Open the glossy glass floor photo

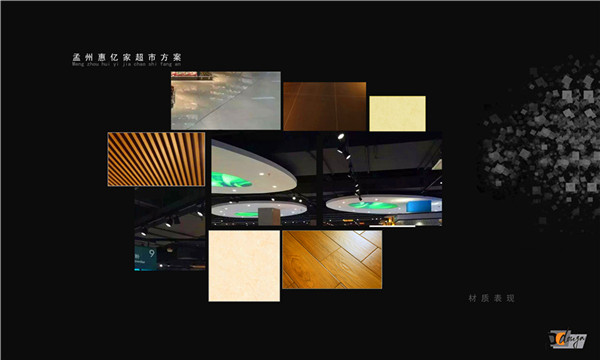(x=226, y=101)
